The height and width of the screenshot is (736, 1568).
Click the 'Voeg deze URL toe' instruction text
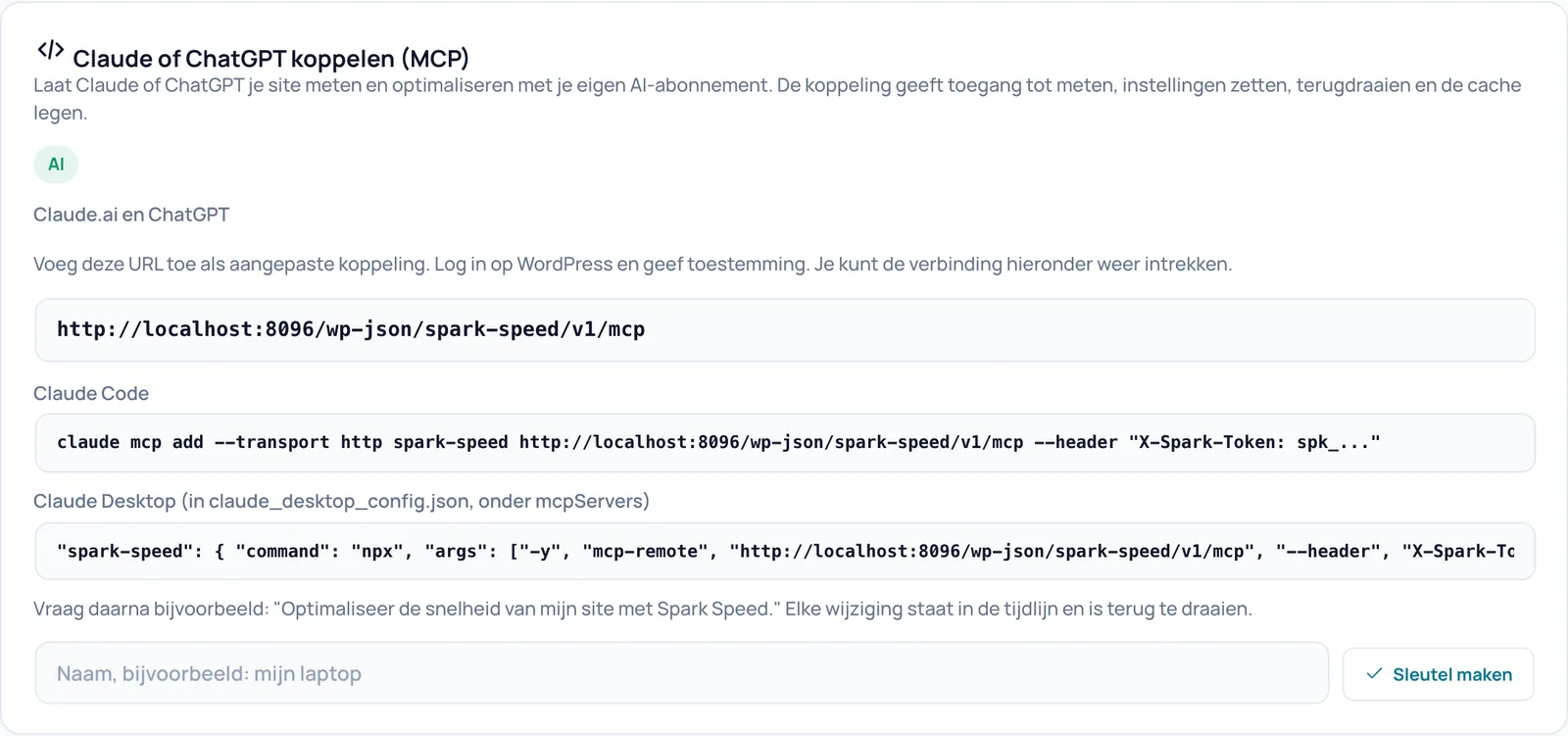632,264
